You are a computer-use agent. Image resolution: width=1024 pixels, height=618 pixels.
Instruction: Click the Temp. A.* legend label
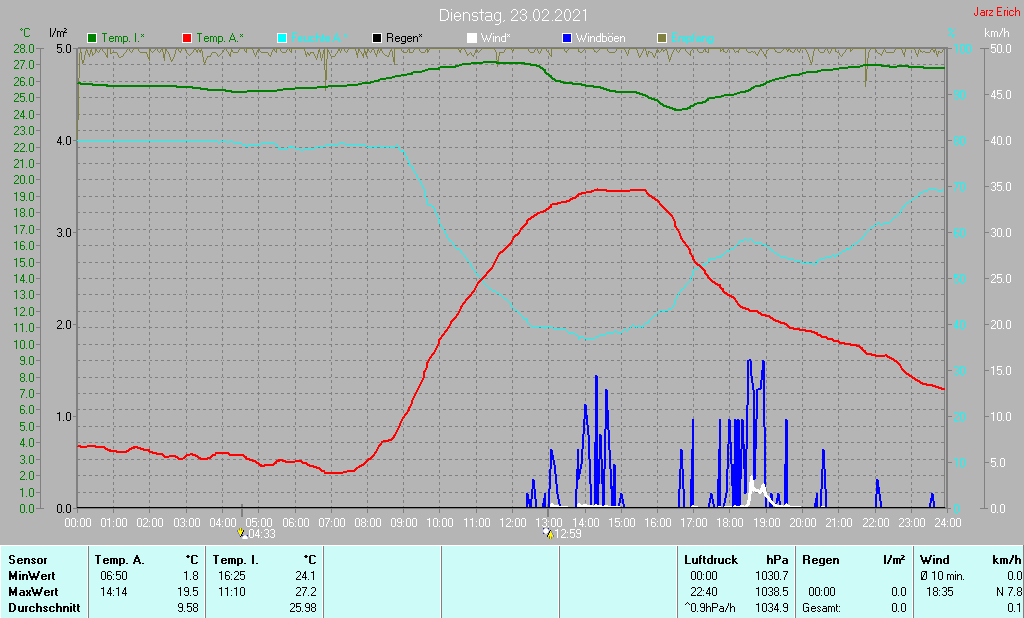tap(221, 39)
